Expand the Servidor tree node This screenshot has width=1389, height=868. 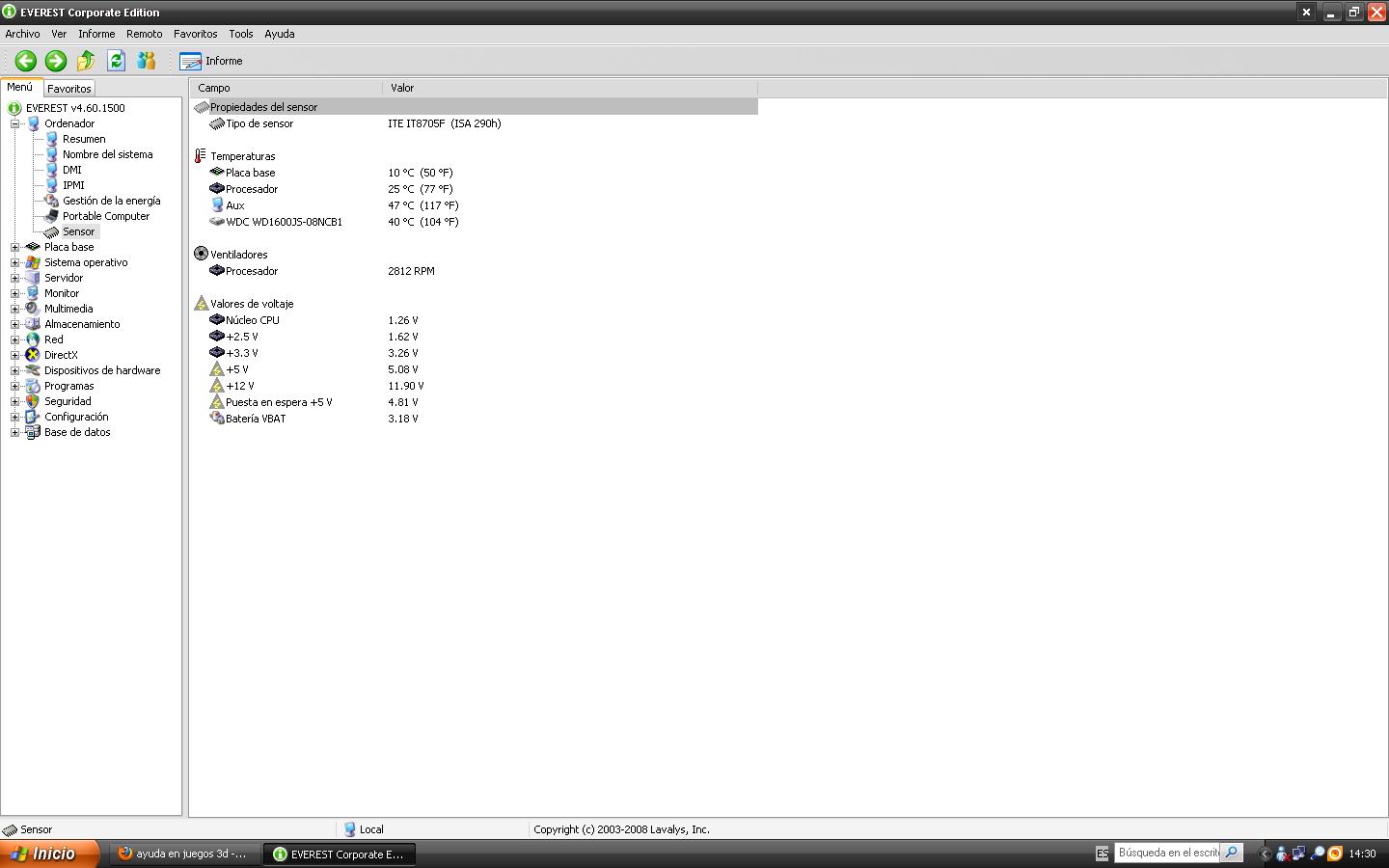pyautogui.click(x=15, y=278)
